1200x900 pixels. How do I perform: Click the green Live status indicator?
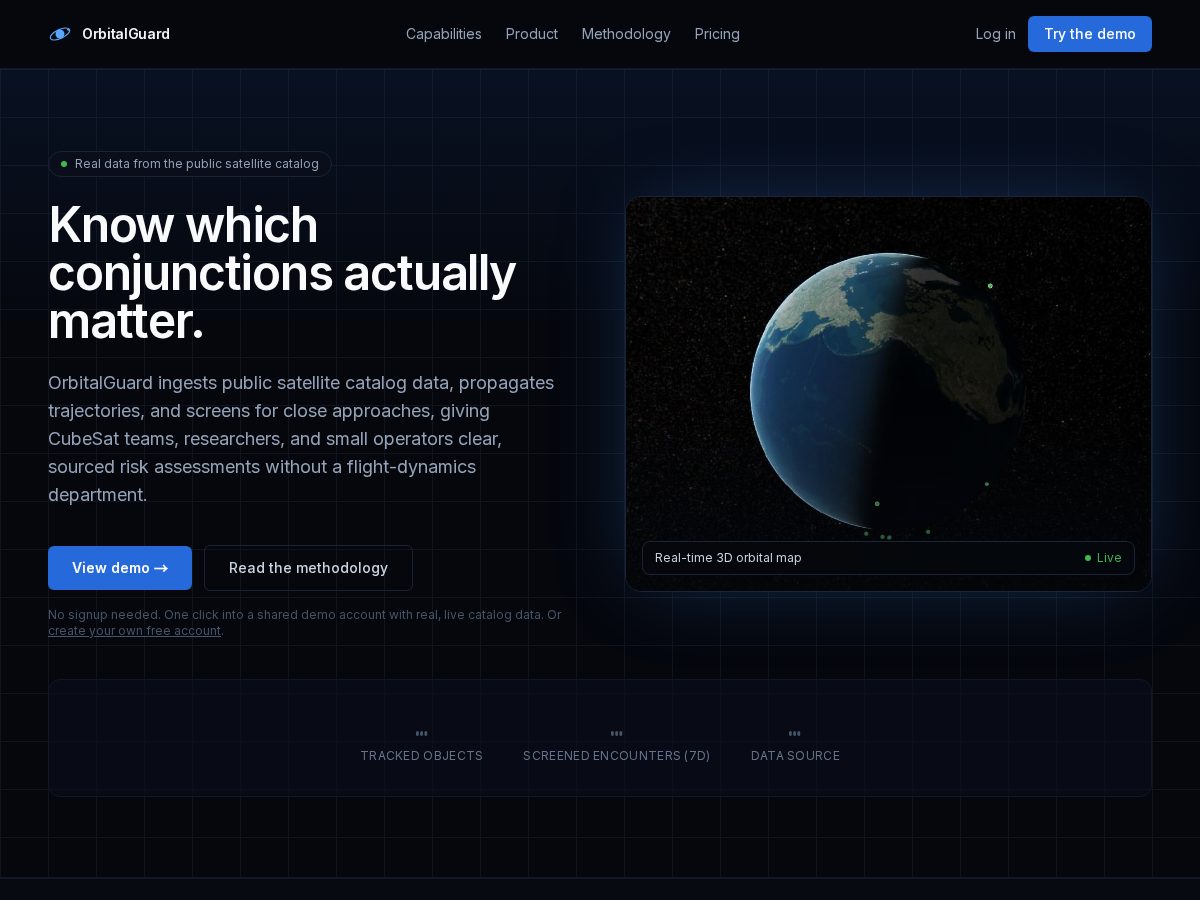(x=1103, y=558)
